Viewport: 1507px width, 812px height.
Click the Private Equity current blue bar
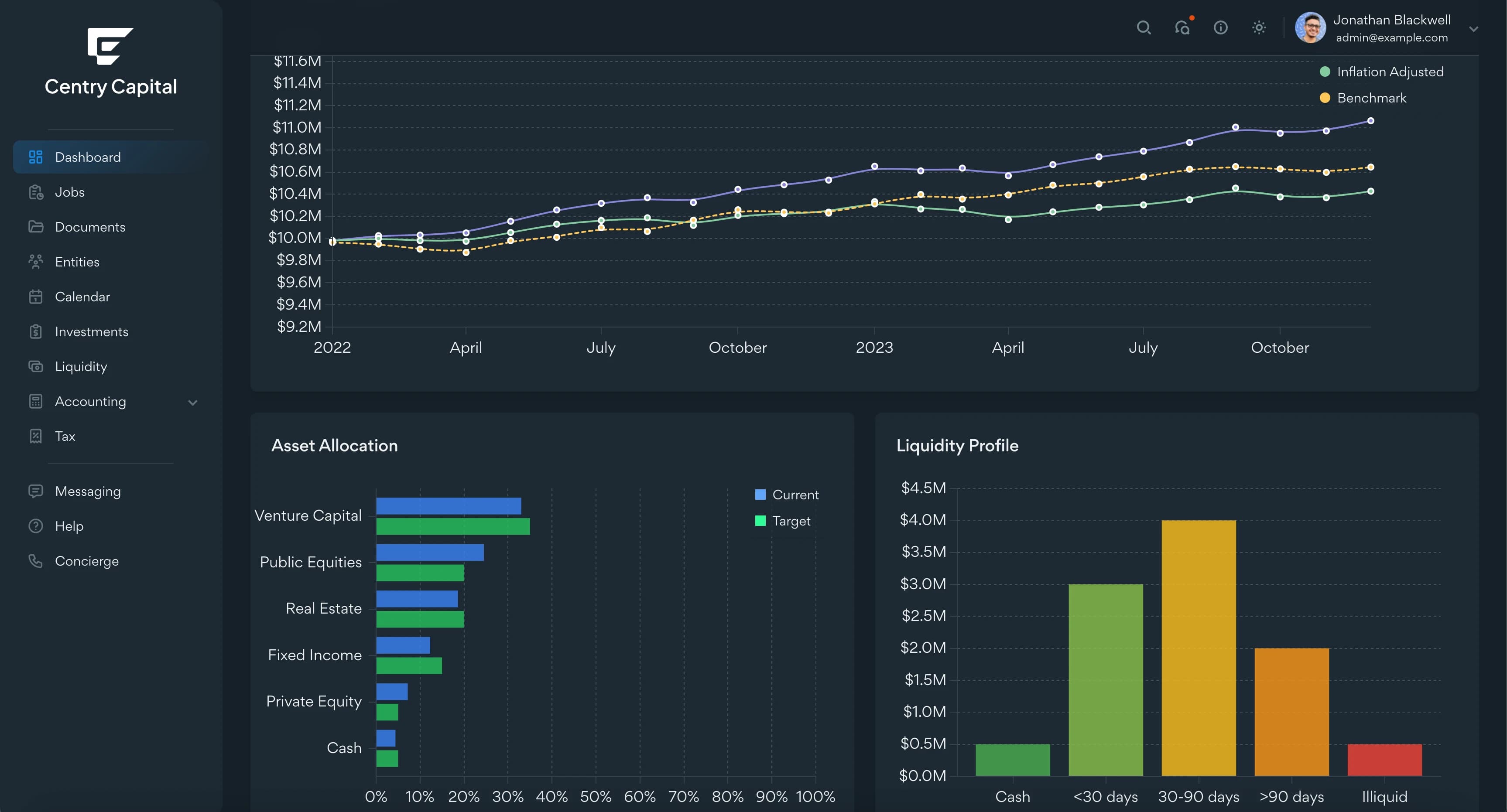pyautogui.click(x=392, y=692)
